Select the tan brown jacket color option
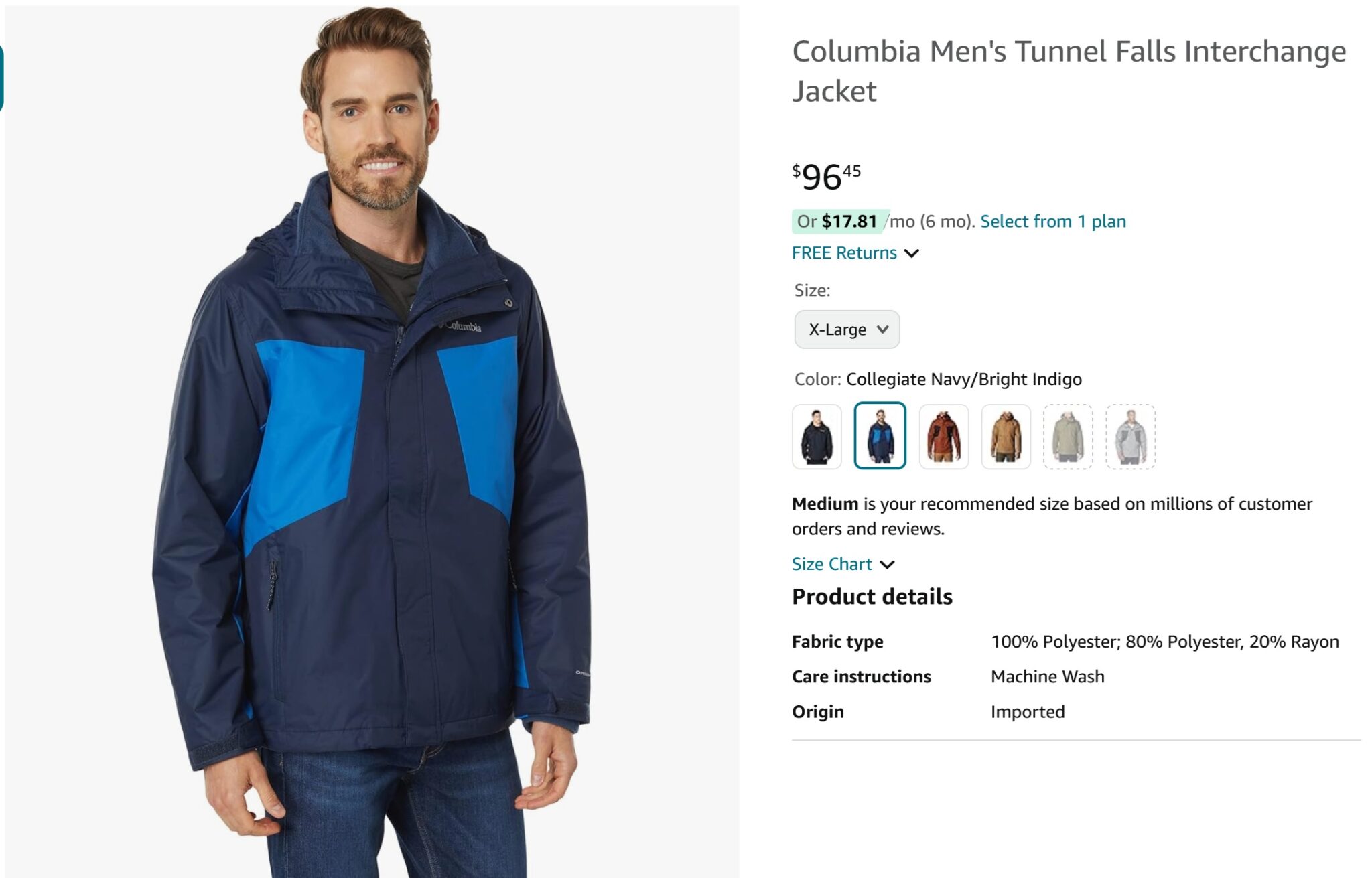This screenshot has height=878, width=1372. pyautogui.click(x=1006, y=437)
